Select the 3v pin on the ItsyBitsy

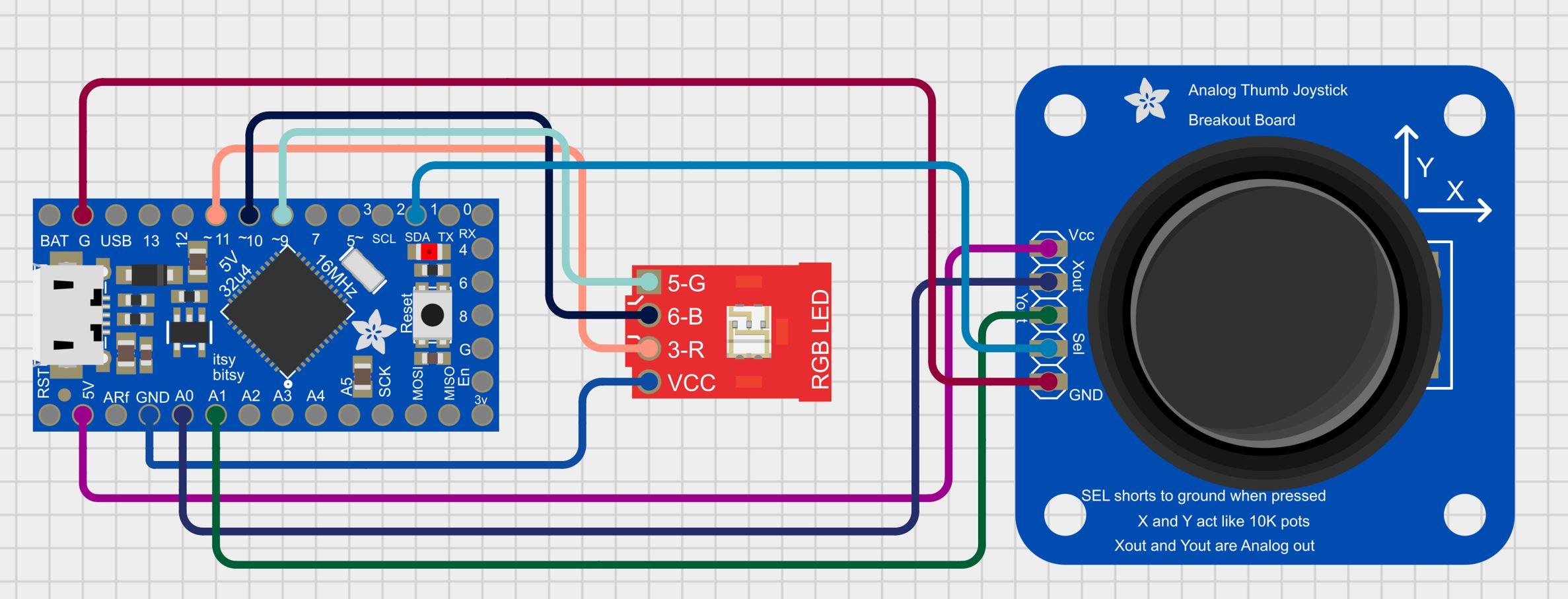click(483, 415)
